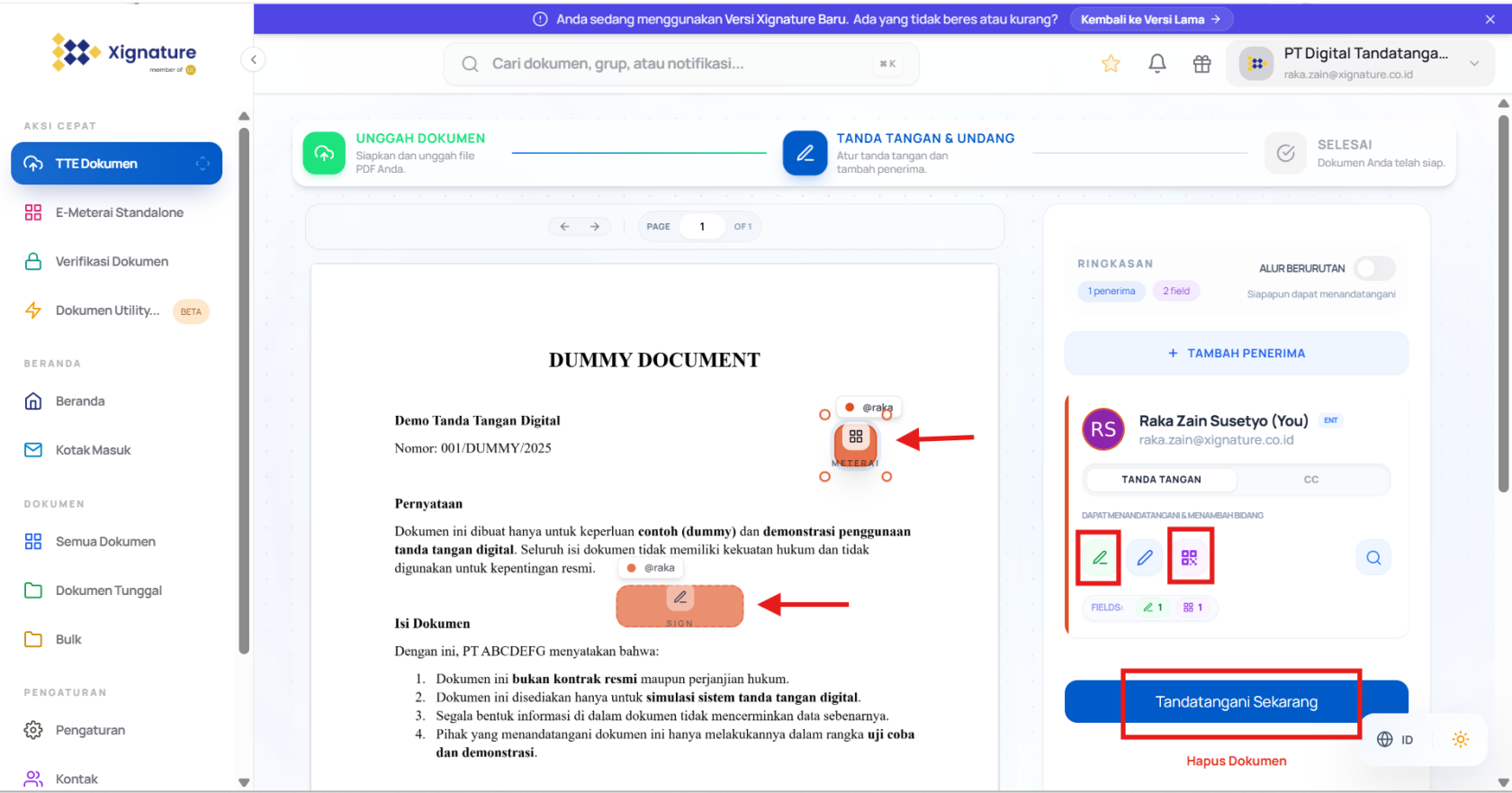The image size is (1512, 793).
Task: Click the Dokumen Utility lightning icon
Action: coord(33,311)
